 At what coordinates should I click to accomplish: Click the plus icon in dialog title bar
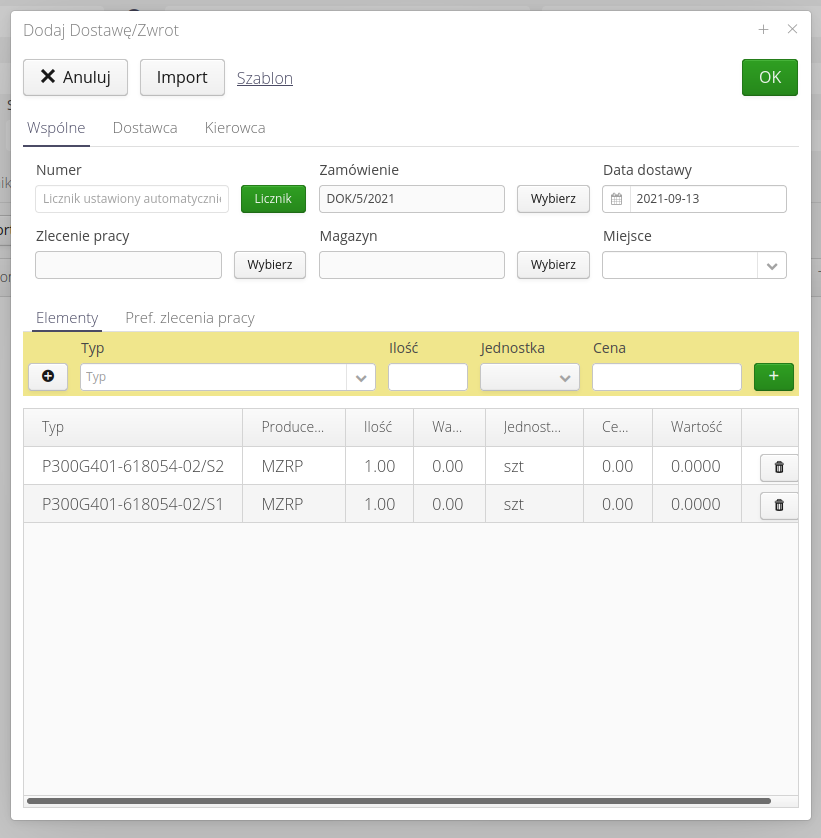click(x=763, y=30)
